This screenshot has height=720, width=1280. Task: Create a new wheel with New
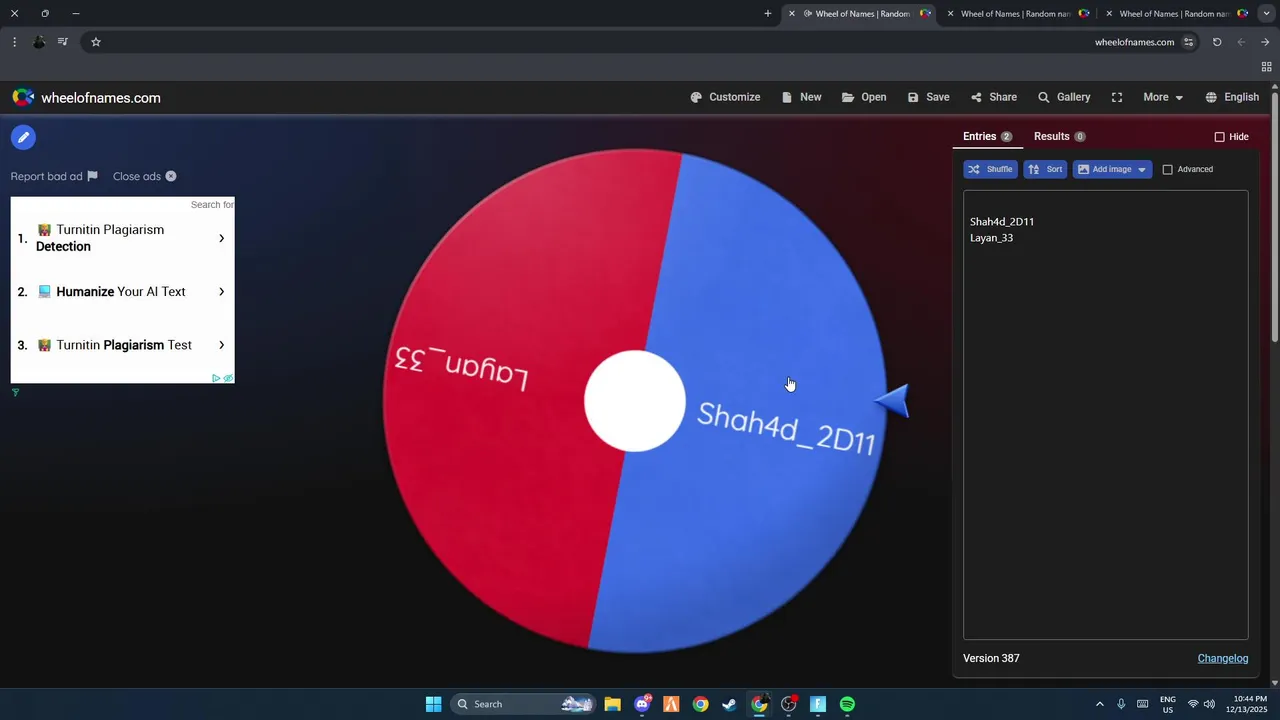pos(801,97)
